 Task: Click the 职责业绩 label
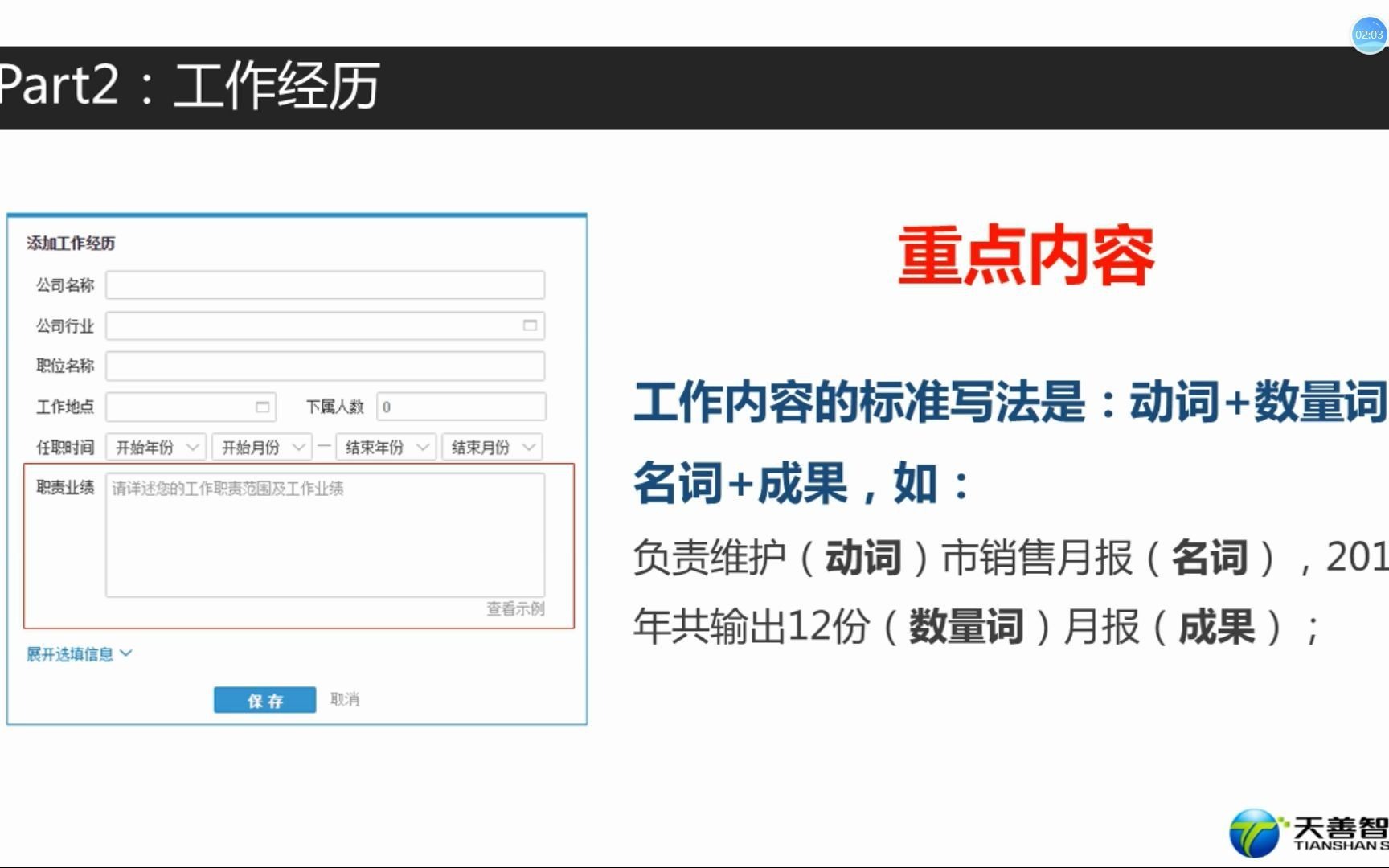65,487
